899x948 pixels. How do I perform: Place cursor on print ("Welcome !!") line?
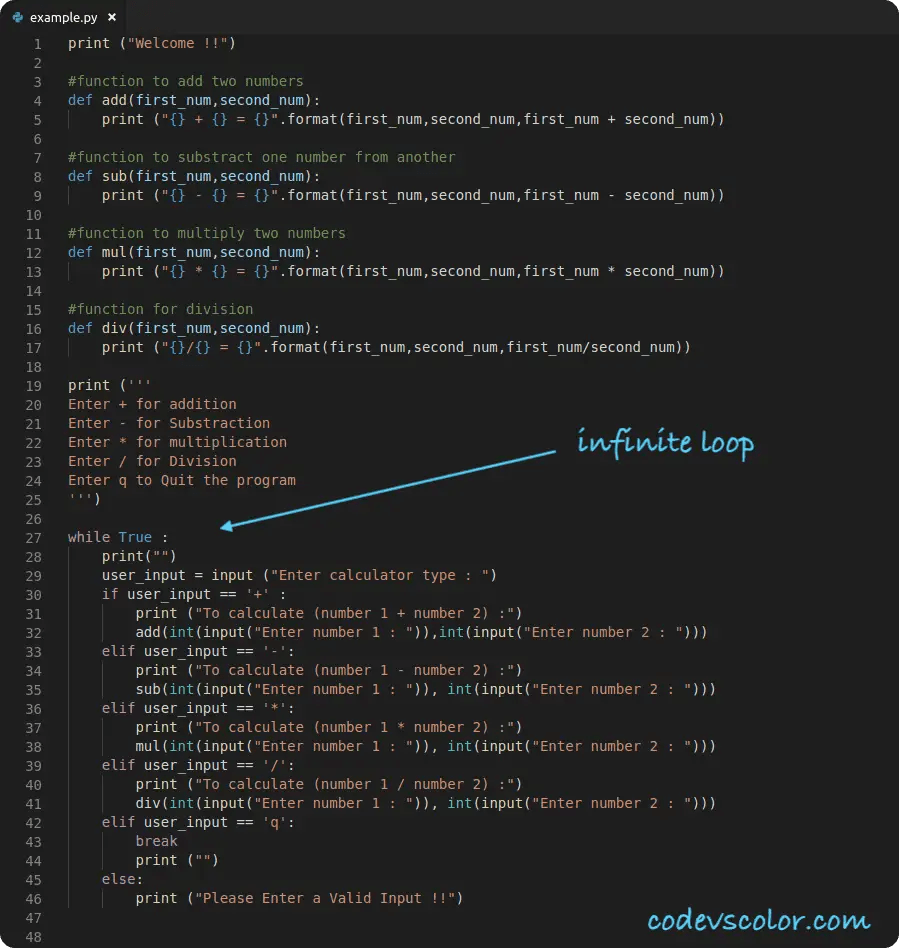point(151,44)
